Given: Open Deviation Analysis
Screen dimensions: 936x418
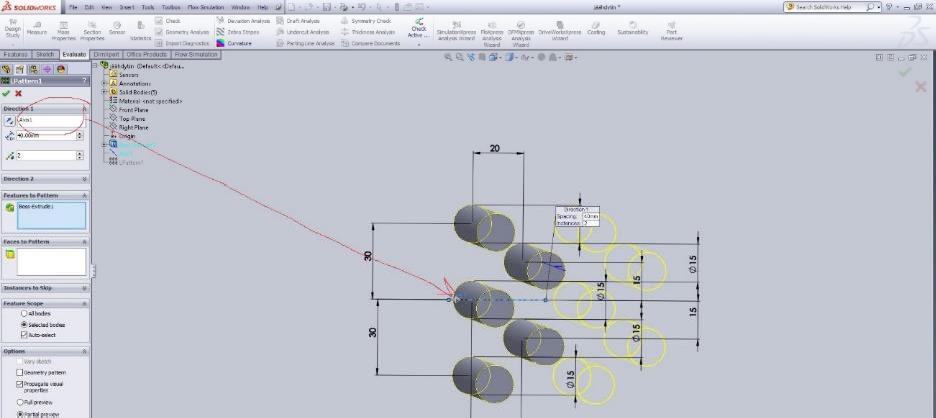Looking at the screenshot, I should pyautogui.click(x=244, y=20).
